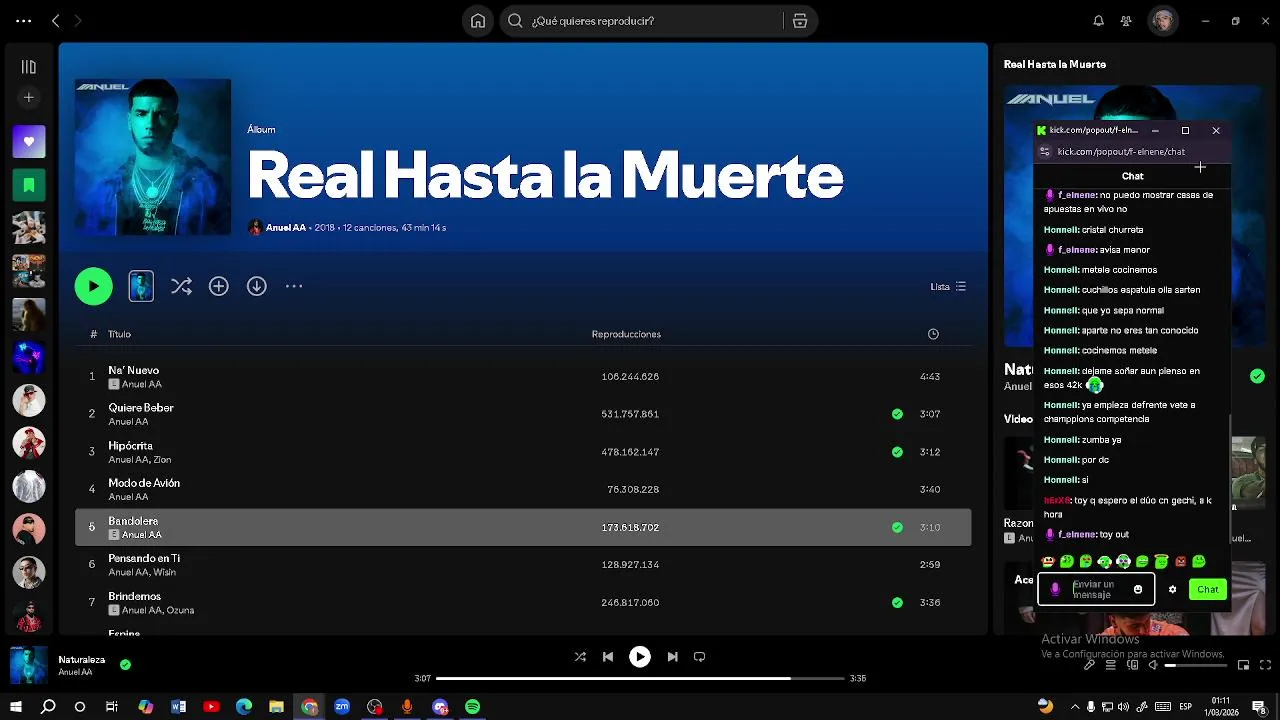Screen dimensions: 1280x720
Task: Click the Kick popout address bar URL
Action: click(x=1121, y=152)
